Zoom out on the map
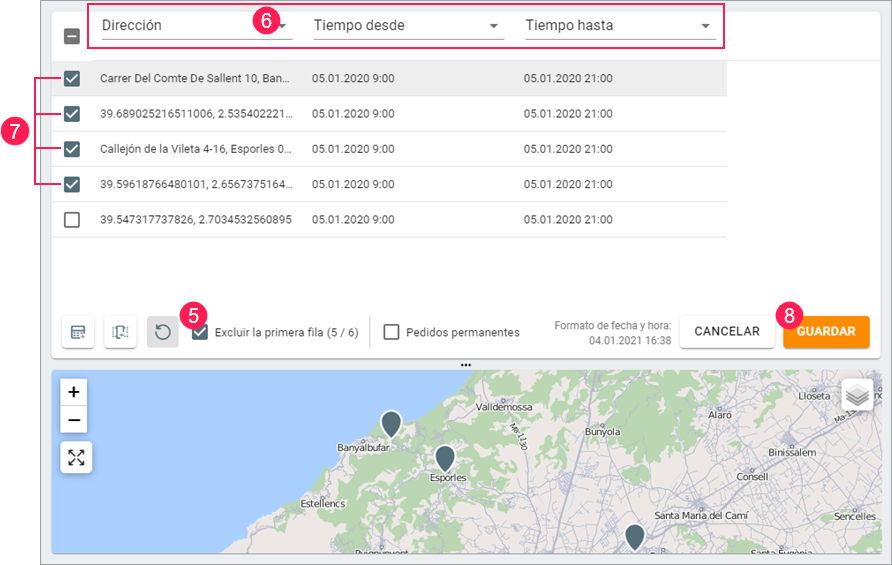The height and width of the screenshot is (565, 892). [x=74, y=420]
